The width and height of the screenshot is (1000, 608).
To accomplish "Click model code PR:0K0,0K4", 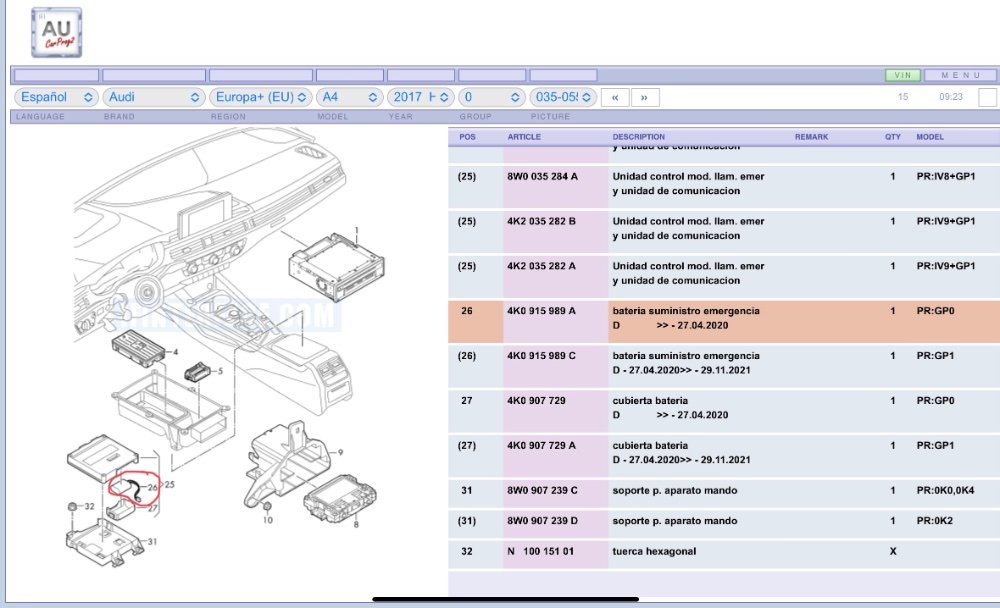I will click(x=945, y=491).
